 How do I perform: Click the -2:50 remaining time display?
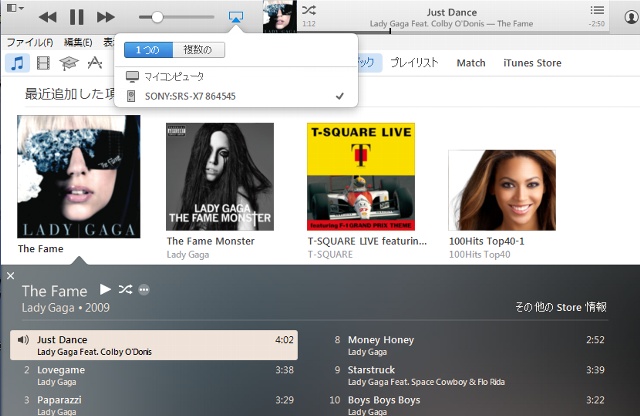(x=597, y=24)
